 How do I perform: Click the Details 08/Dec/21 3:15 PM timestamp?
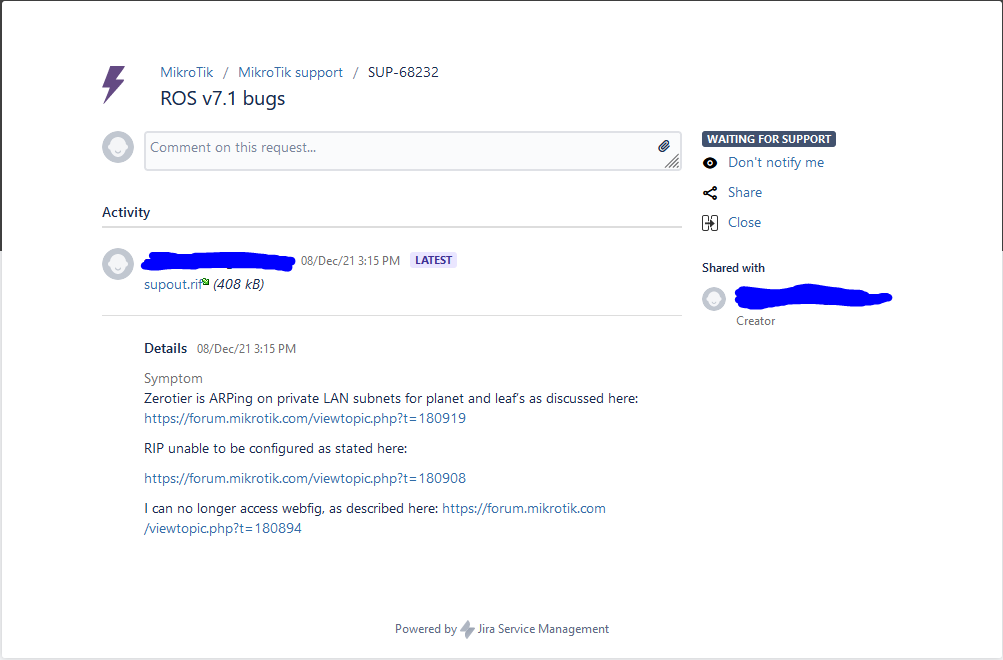coord(246,349)
